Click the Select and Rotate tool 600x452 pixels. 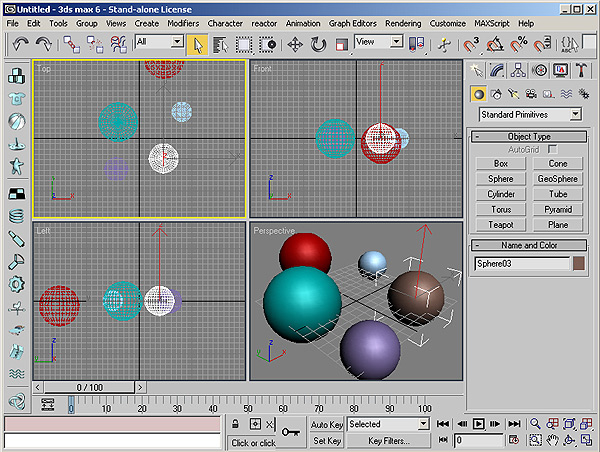tap(318, 44)
